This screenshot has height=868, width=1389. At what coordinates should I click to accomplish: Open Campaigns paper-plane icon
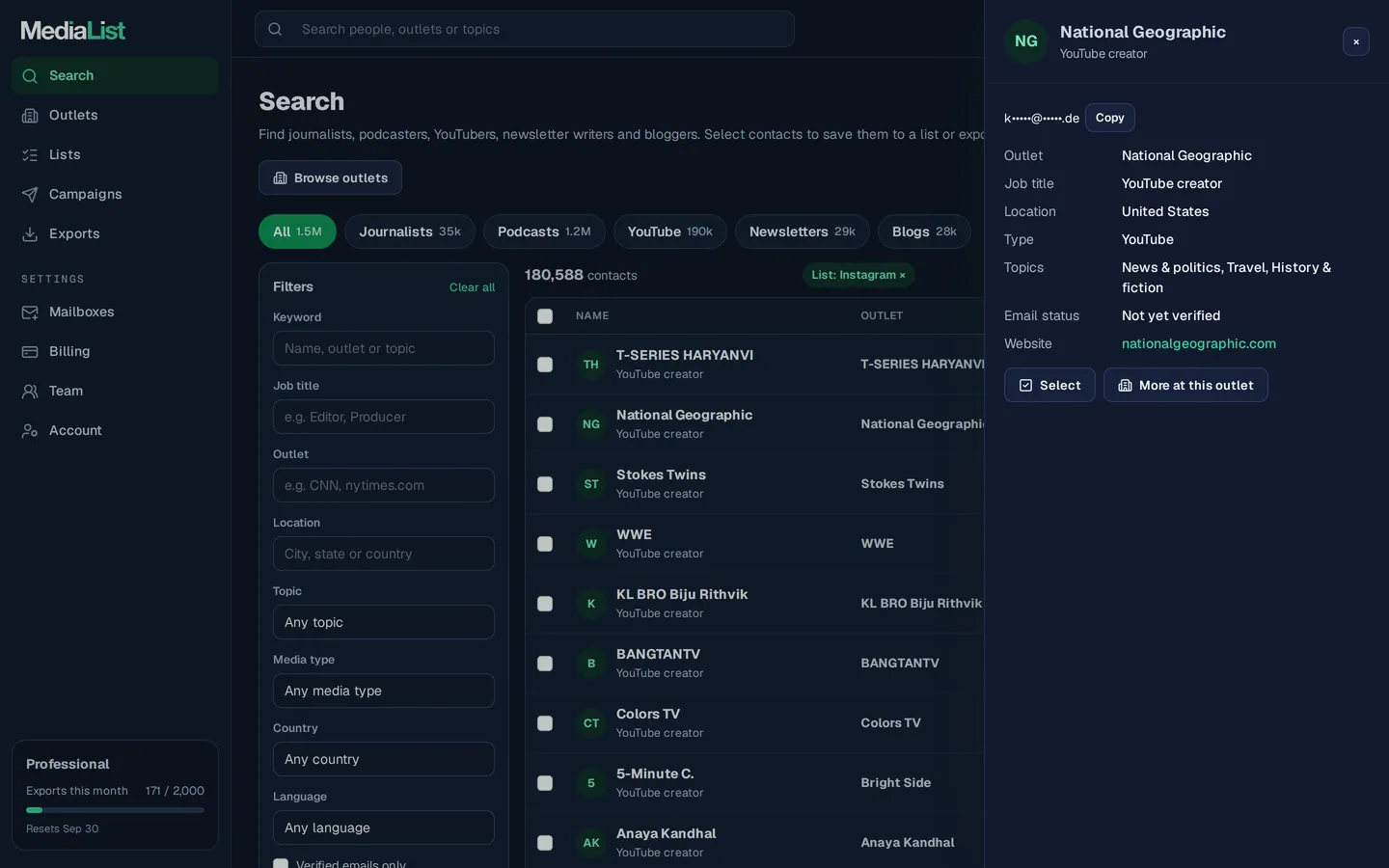pos(30,195)
